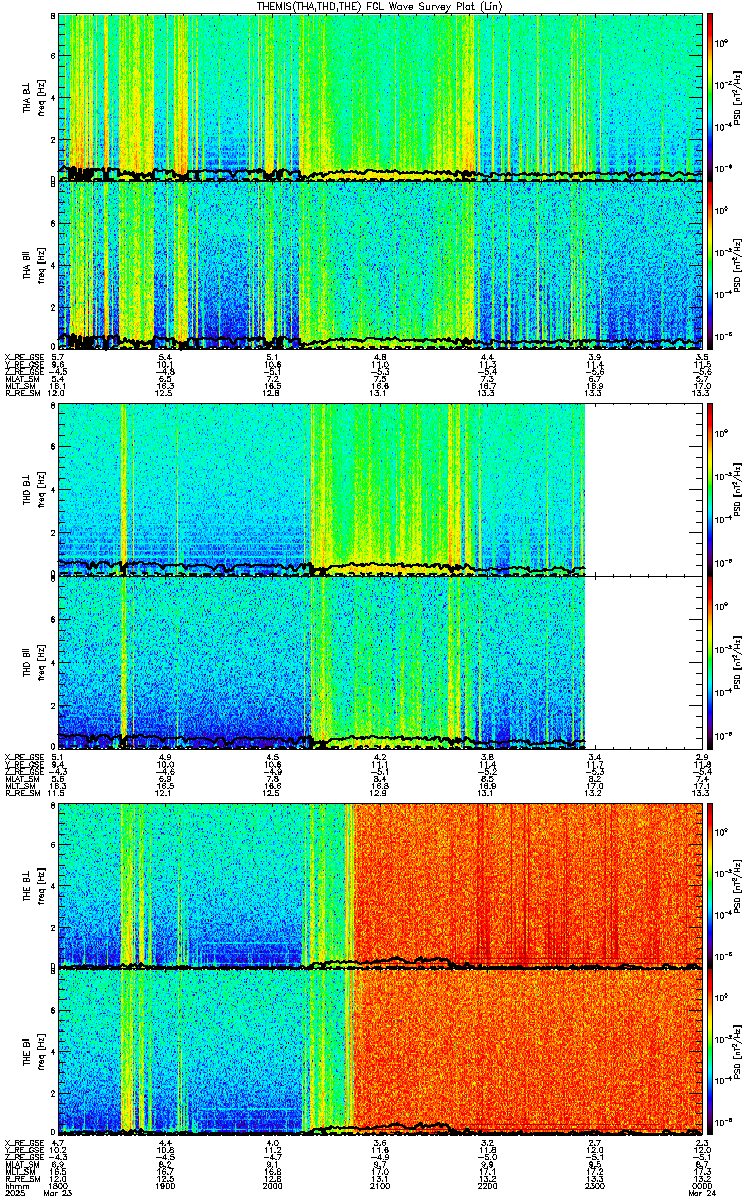Click inside the THE BII spectrogram panel

381,1050
